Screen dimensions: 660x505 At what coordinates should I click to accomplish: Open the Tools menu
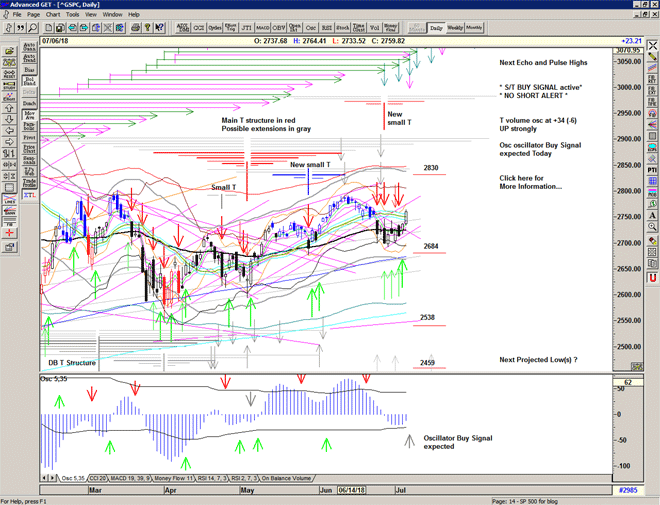[76, 15]
